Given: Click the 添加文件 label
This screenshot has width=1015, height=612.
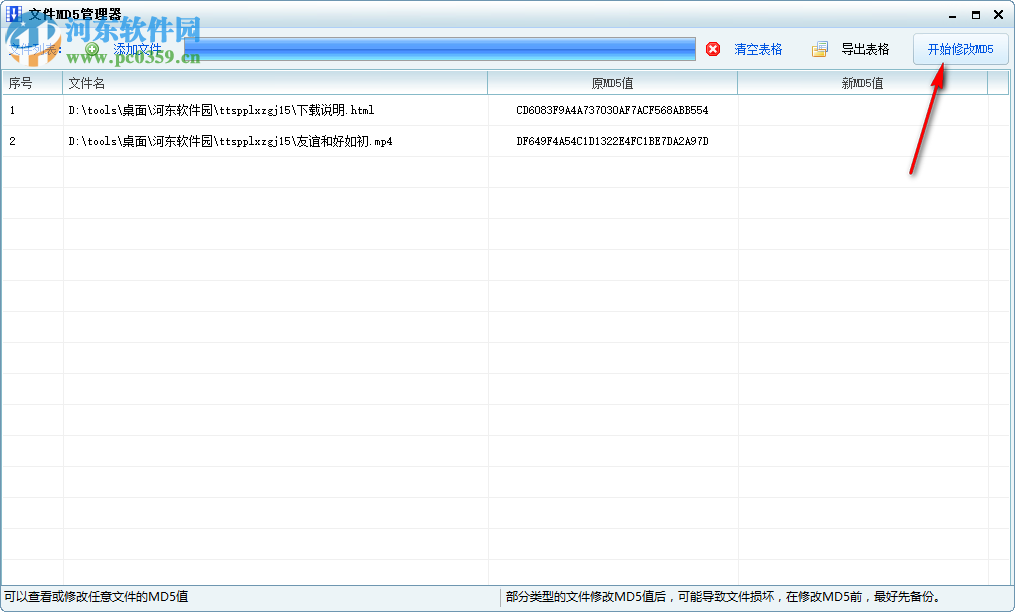Looking at the screenshot, I should click(x=137, y=49).
